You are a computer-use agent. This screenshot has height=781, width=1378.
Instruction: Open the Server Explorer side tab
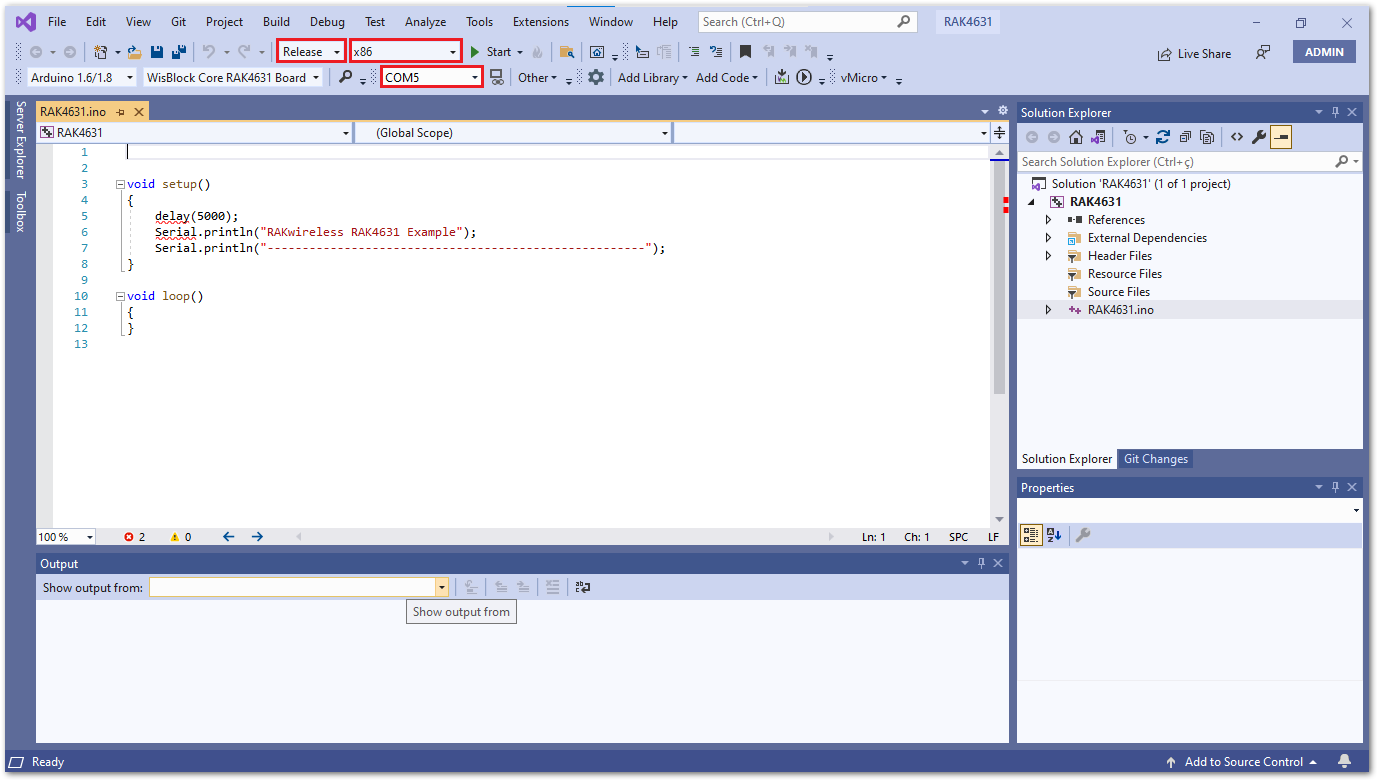pyautogui.click(x=20, y=139)
